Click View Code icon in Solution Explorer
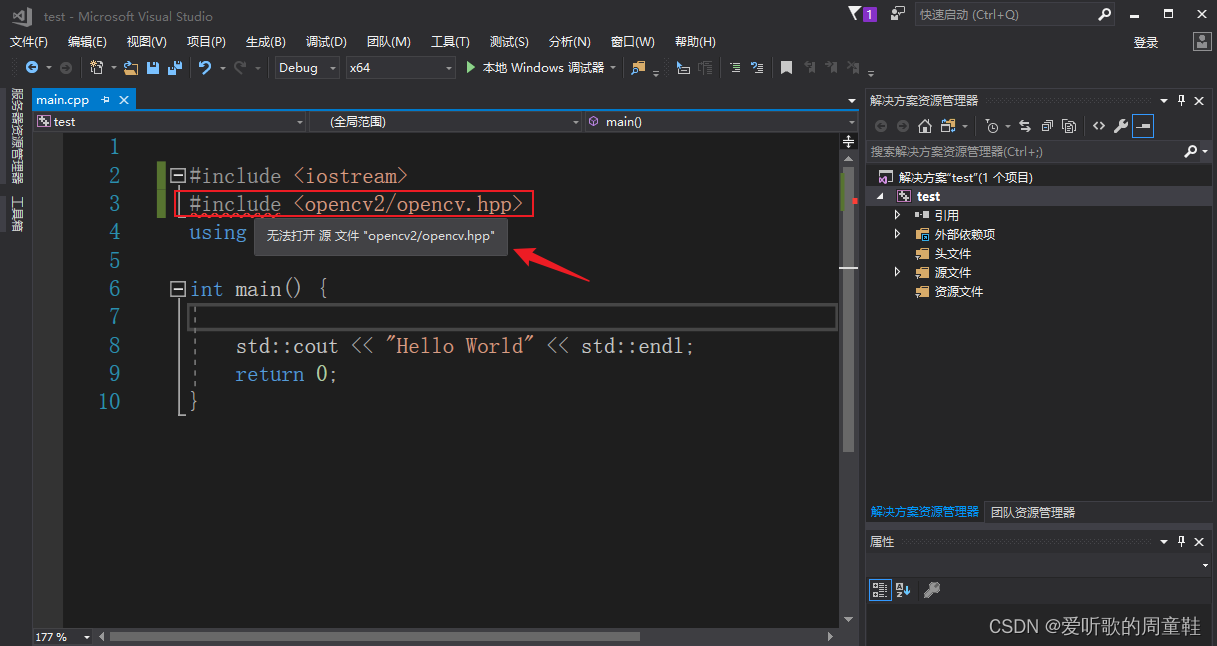This screenshot has height=646, width=1217. pyautogui.click(x=1098, y=125)
